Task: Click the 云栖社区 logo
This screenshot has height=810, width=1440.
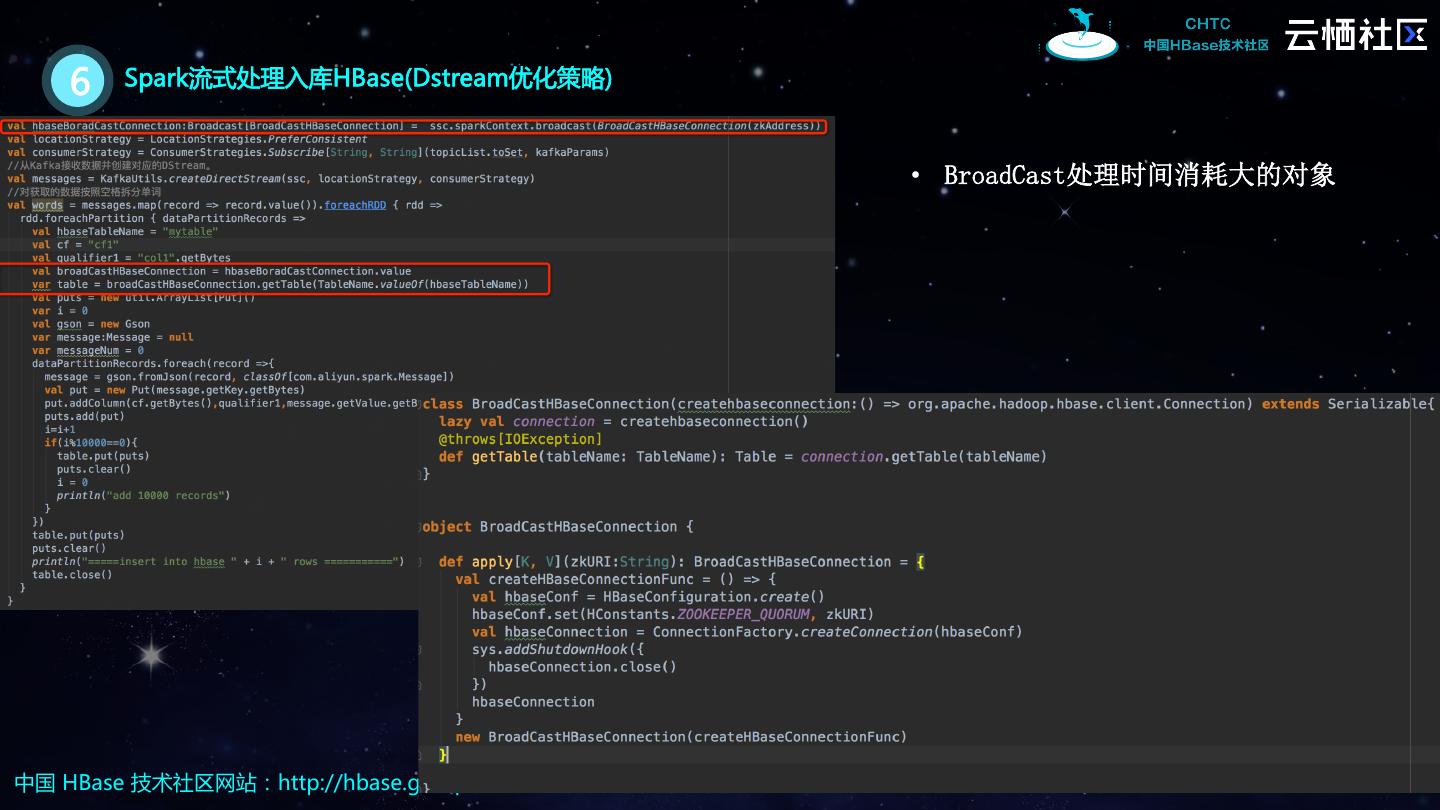Action: (1356, 35)
